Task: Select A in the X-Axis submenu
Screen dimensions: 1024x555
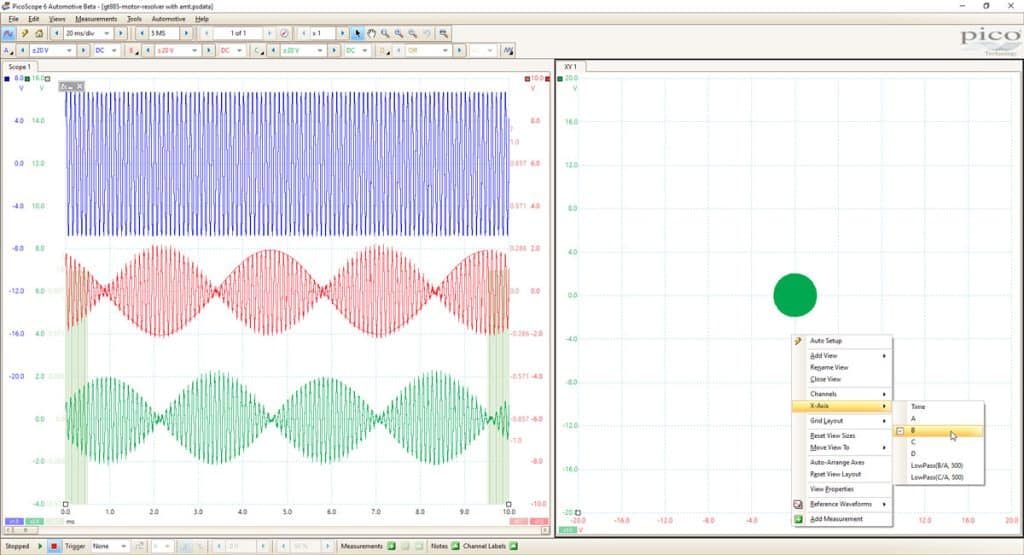Action: point(938,419)
